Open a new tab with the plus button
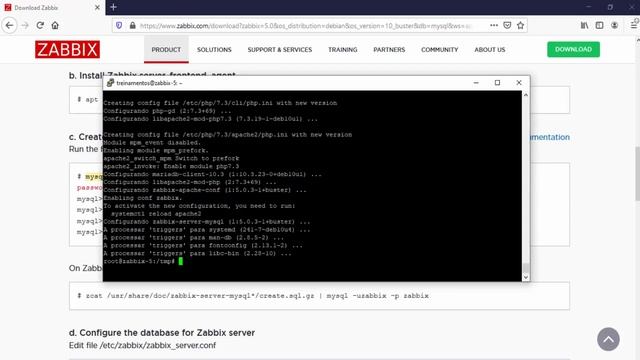Image resolution: width=640 pixels, height=360 pixels. coord(113,7)
